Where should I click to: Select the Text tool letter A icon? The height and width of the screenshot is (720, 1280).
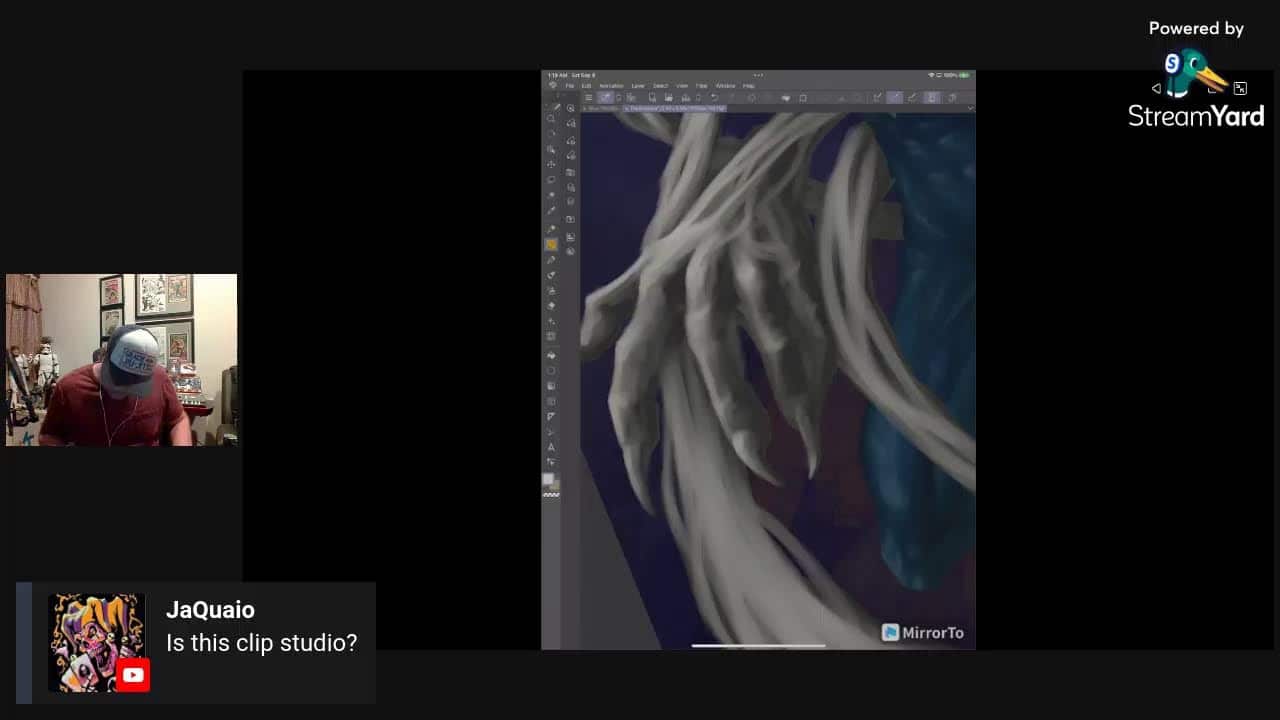pos(551,447)
